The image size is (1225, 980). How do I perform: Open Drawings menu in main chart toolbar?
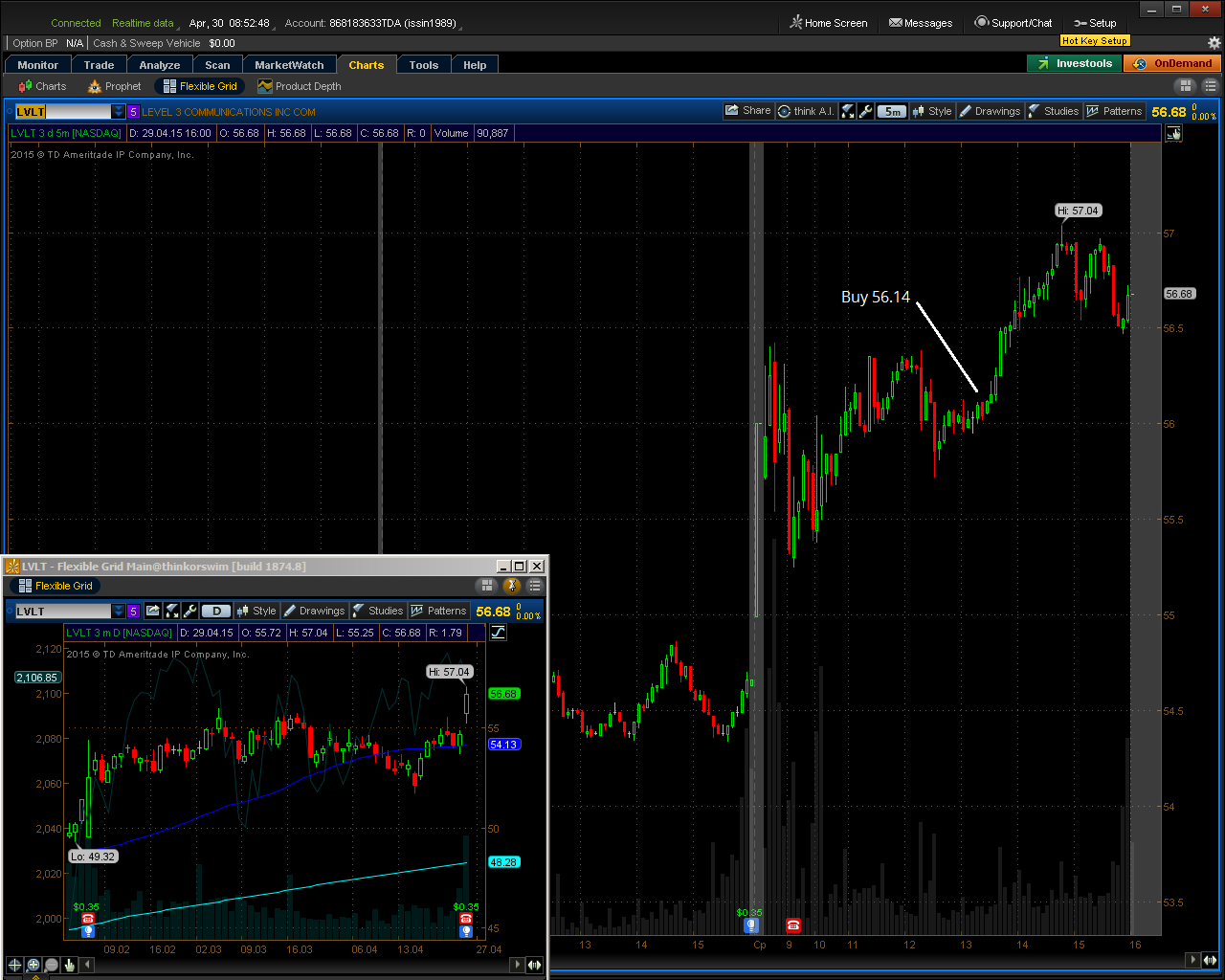990,111
